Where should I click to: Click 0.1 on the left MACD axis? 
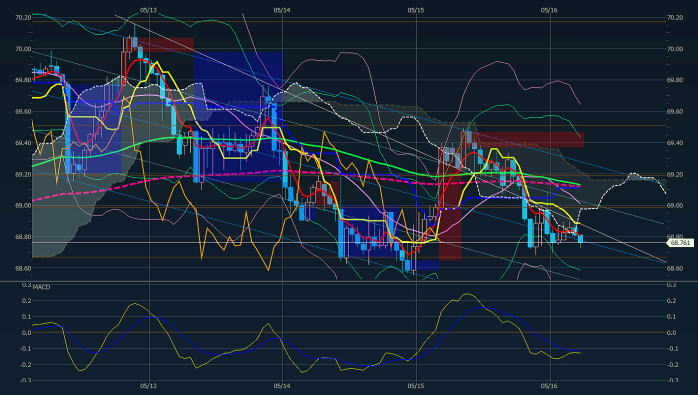(27, 317)
